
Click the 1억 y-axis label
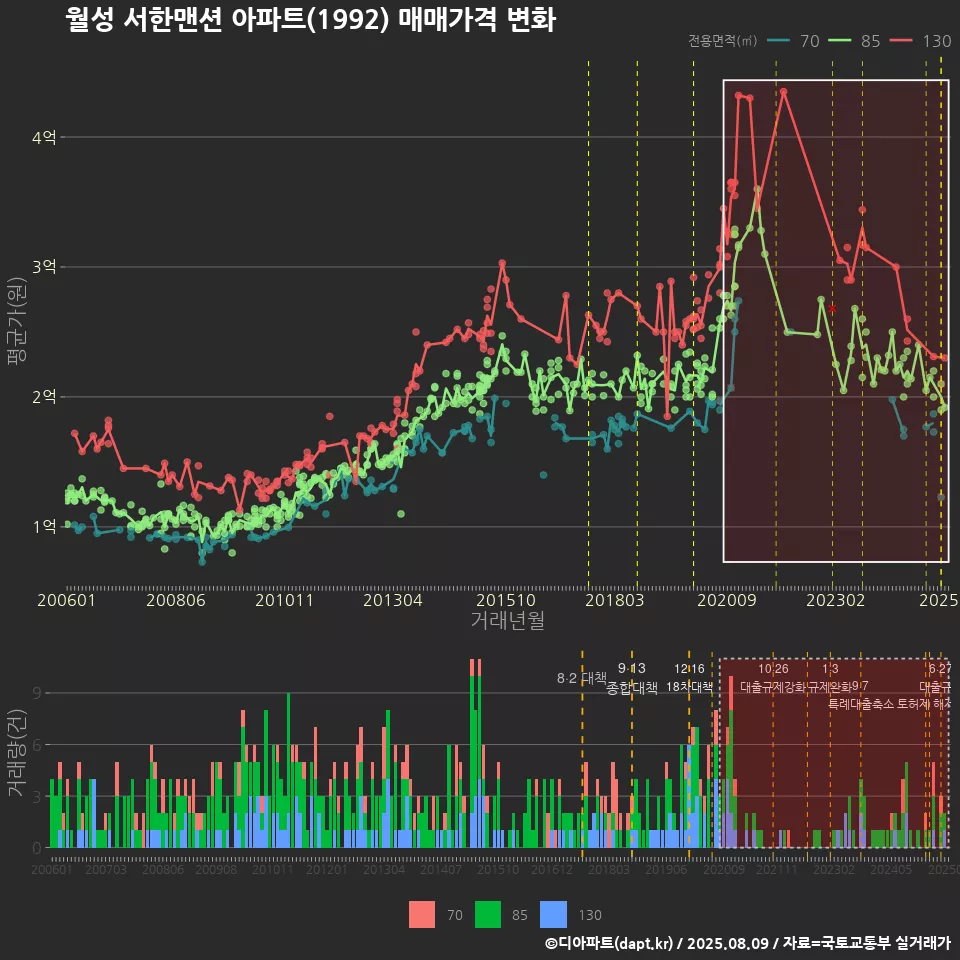pos(44,527)
